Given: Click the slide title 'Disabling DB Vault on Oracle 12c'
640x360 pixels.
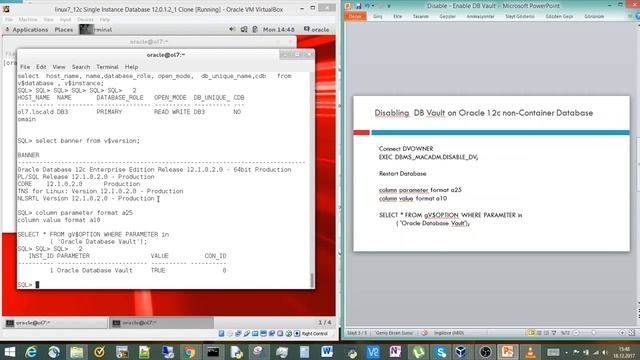Looking at the screenshot, I should (483, 113).
